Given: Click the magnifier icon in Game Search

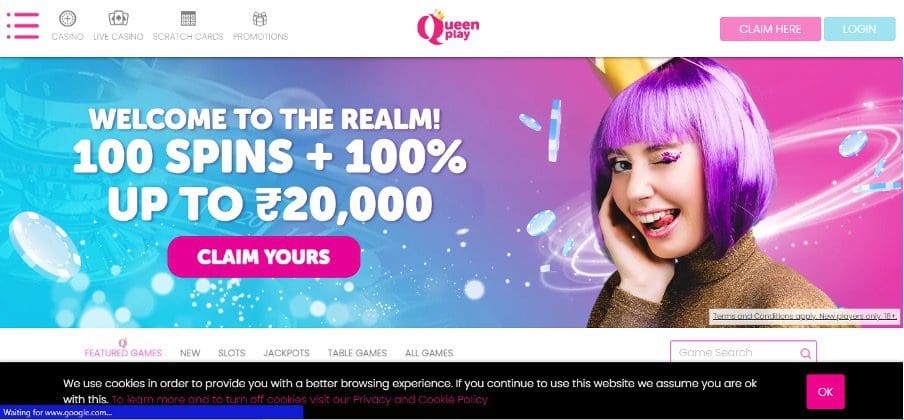Looking at the screenshot, I should click(x=805, y=353).
